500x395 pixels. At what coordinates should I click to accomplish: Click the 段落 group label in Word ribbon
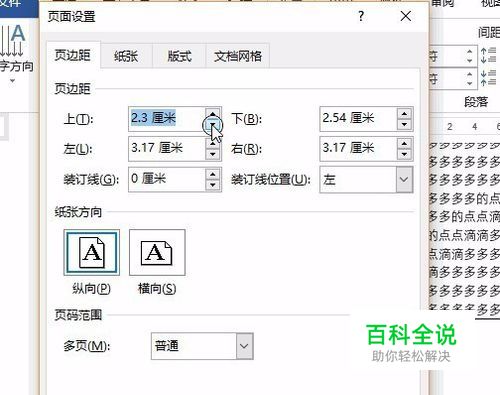(x=476, y=102)
